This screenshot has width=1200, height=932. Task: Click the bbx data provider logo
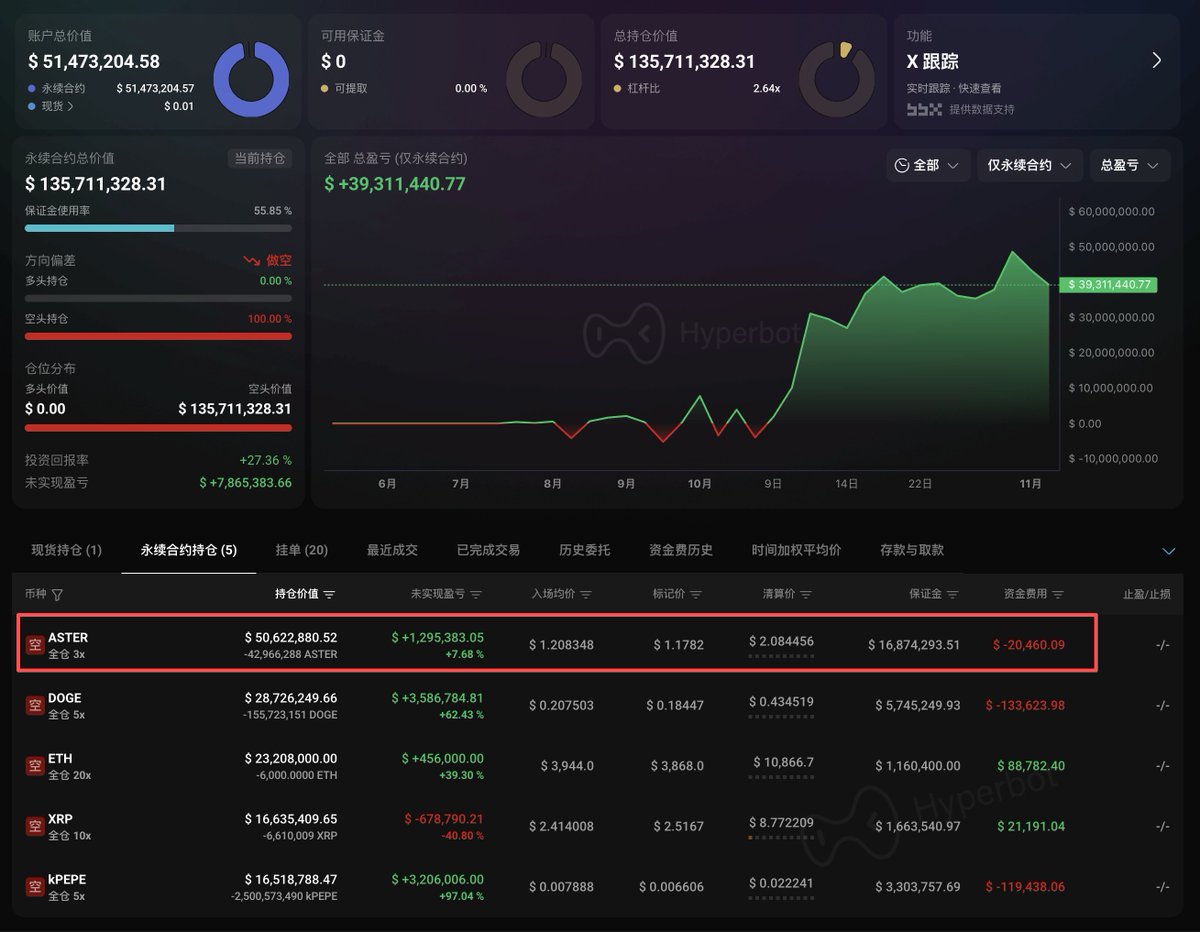(x=924, y=109)
